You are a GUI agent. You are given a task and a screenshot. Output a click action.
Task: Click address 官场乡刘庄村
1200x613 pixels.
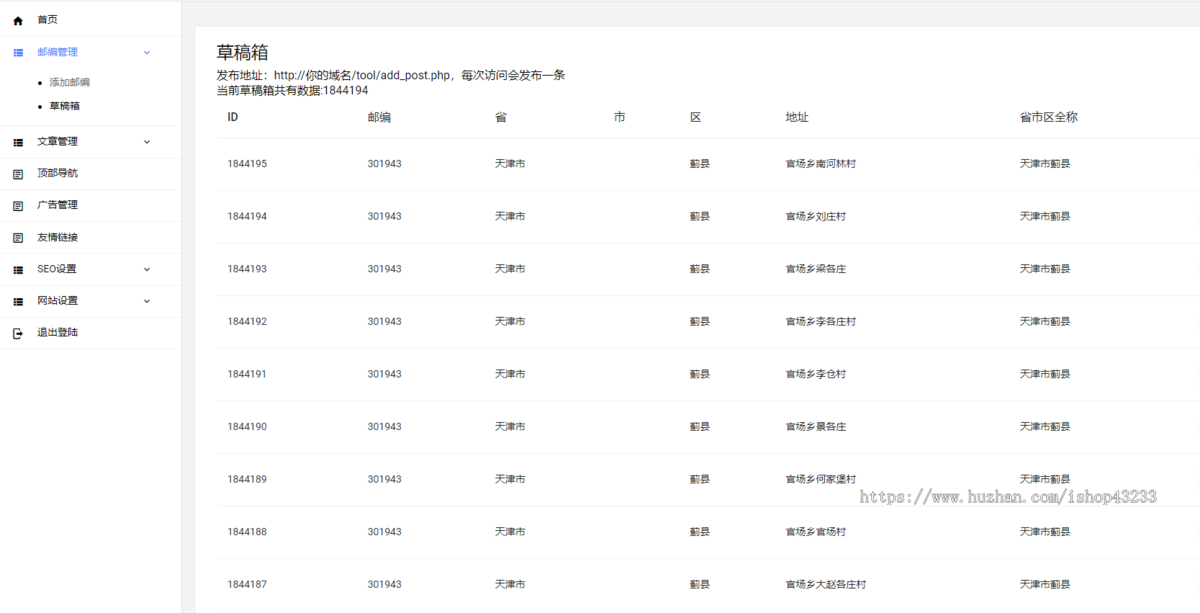[816, 216]
